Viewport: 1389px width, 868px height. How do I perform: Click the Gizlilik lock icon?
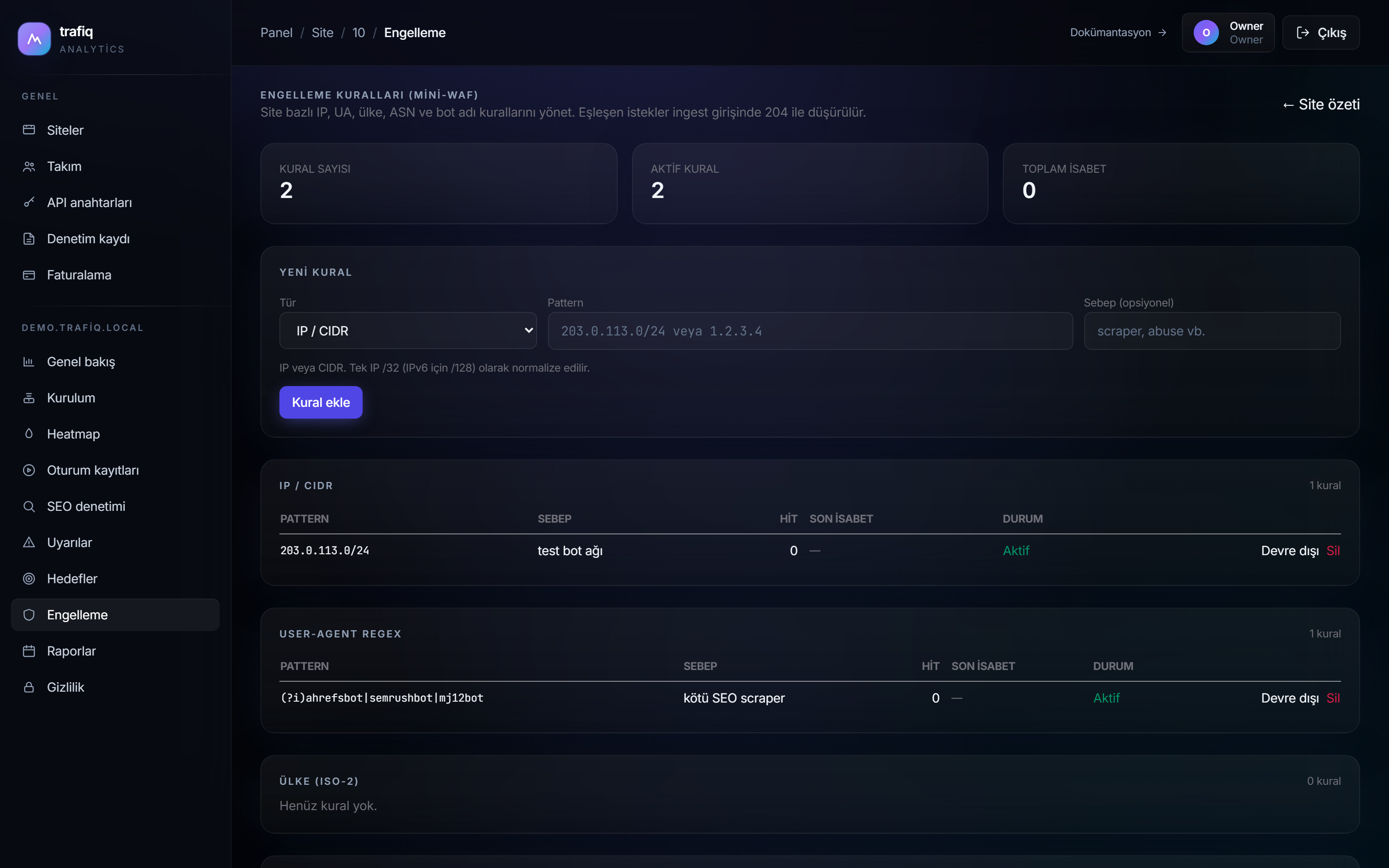pyautogui.click(x=28, y=687)
